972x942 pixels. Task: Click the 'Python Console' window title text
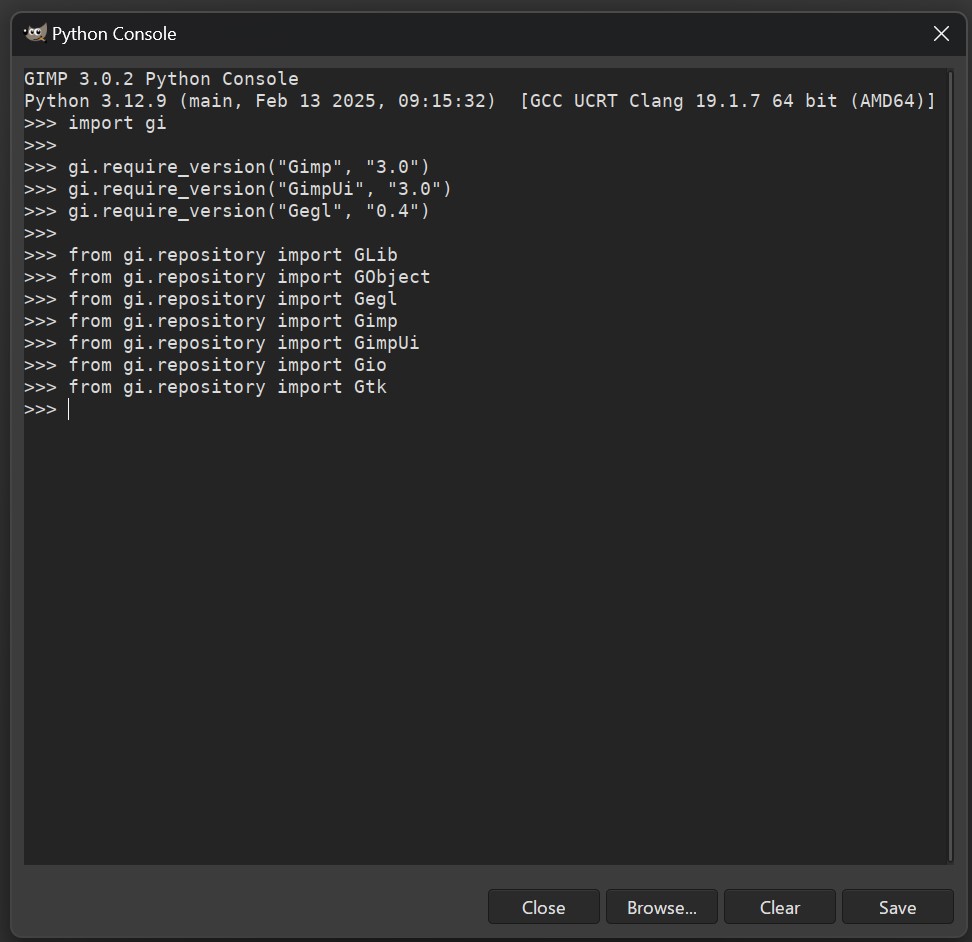(114, 33)
